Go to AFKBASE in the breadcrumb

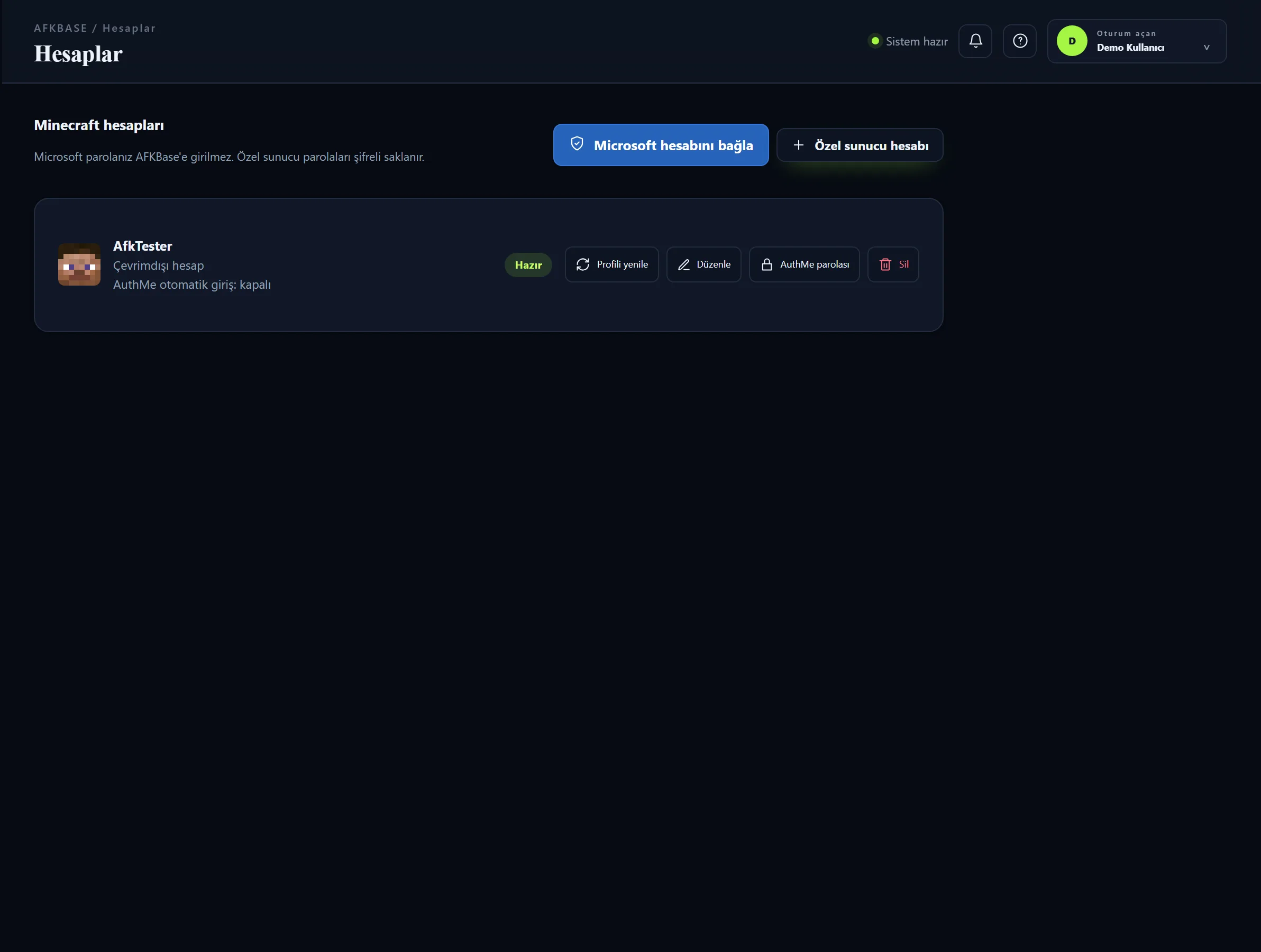[60, 29]
